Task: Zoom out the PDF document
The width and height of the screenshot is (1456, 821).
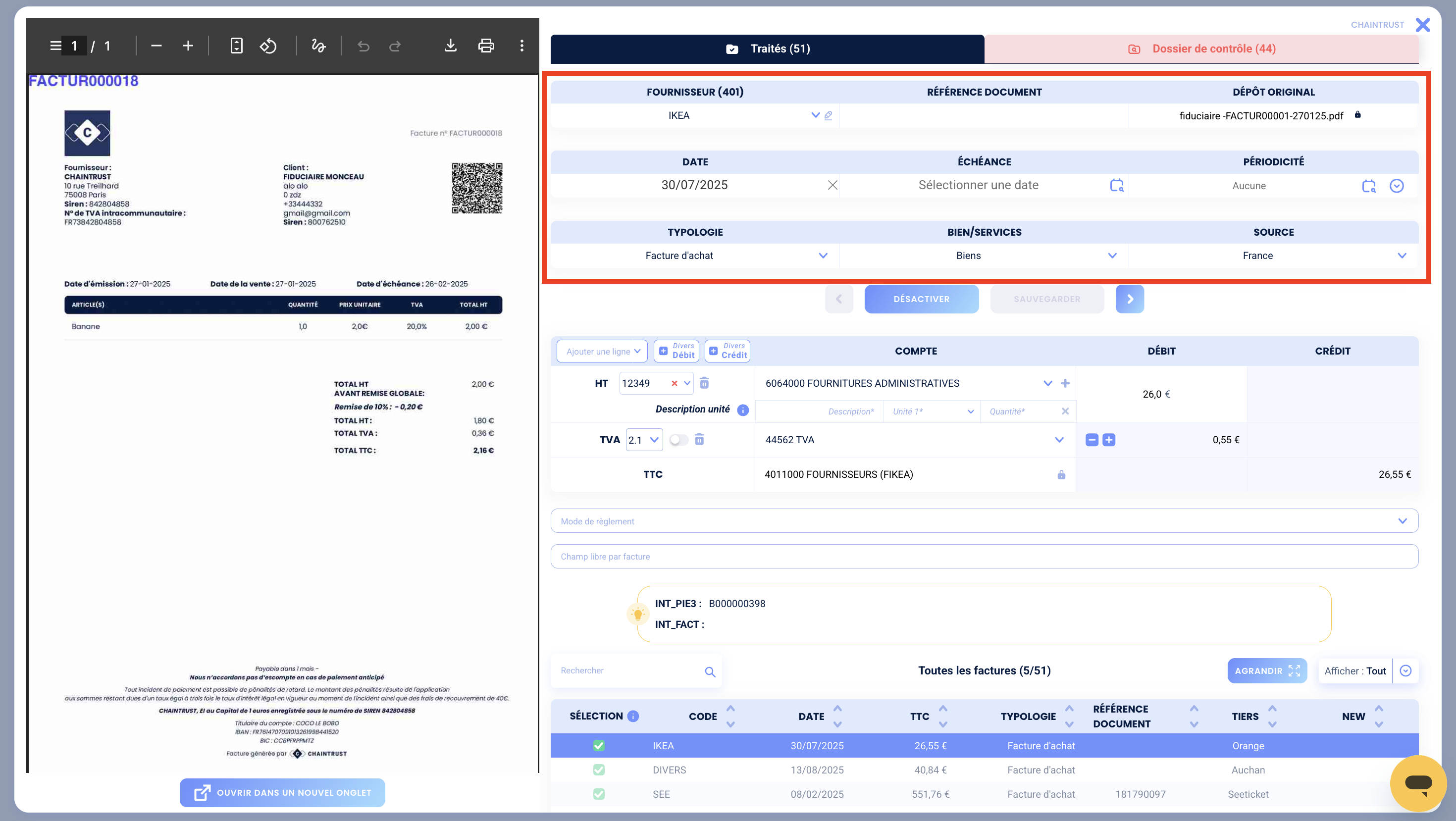Action: pyautogui.click(x=156, y=46)
